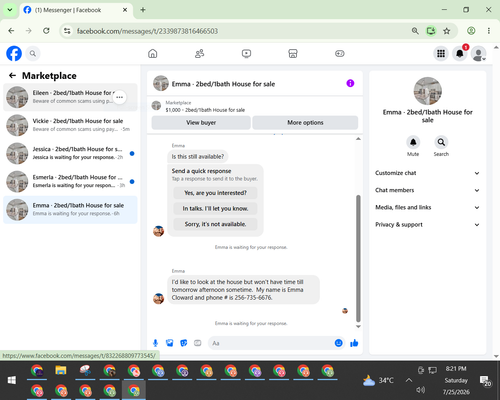Open browser zoom magnifier icon
The width and height of the screenshot is (500, 400).
coord(415,31)
